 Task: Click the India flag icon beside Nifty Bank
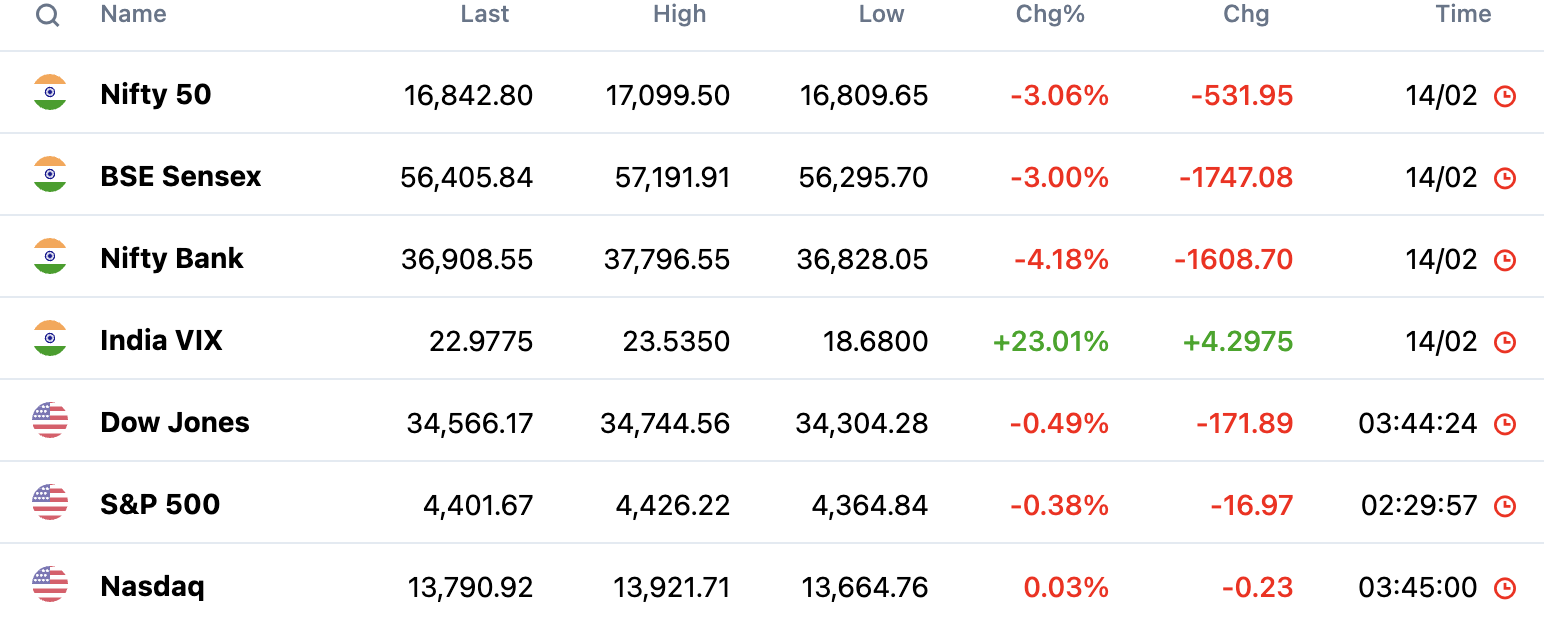point(50,256)
